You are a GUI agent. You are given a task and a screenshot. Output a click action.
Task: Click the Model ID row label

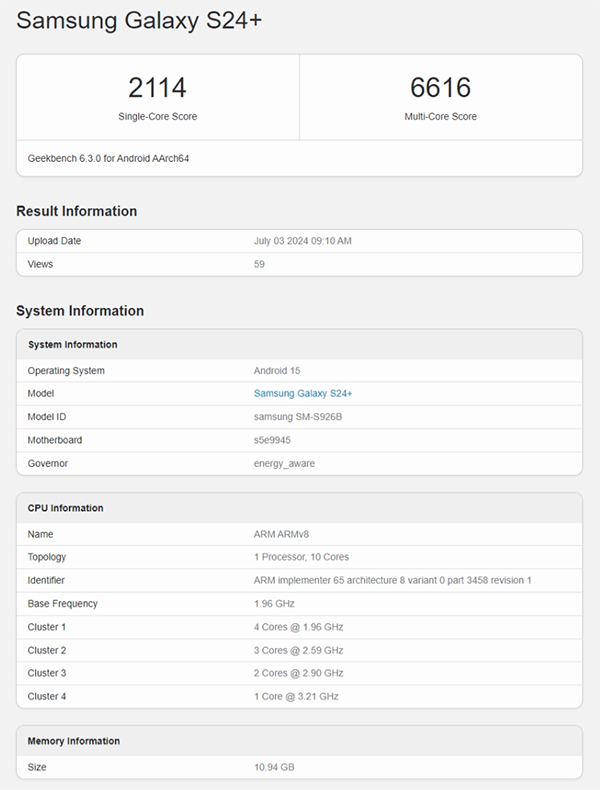click(47, 417)
